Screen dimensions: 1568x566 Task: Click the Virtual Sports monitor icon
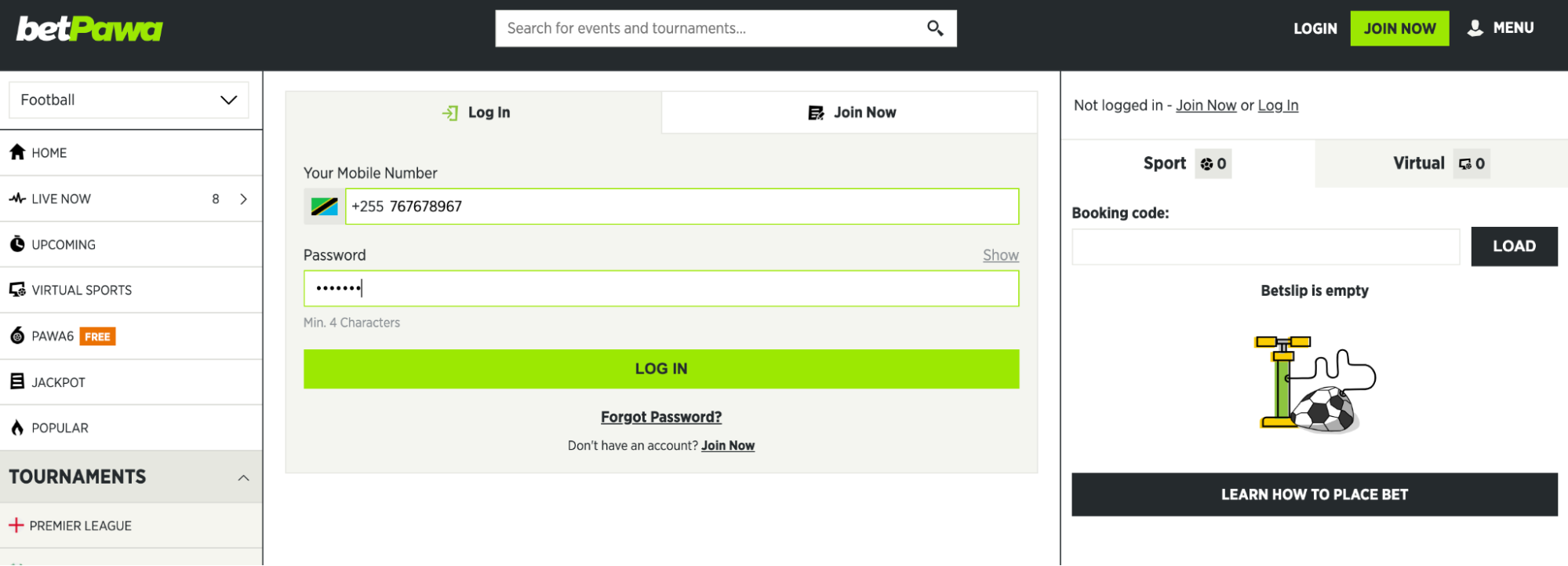pos(17,290)
